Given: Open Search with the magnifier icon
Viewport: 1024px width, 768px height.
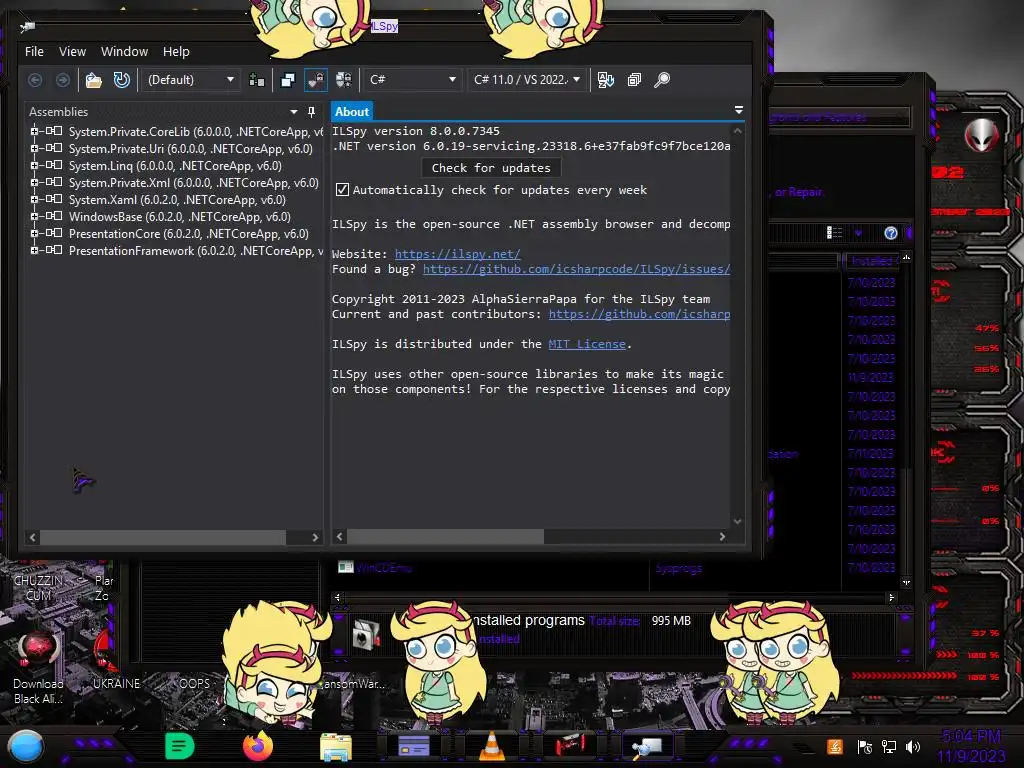Looking at the screenshot, I should 662,80.
